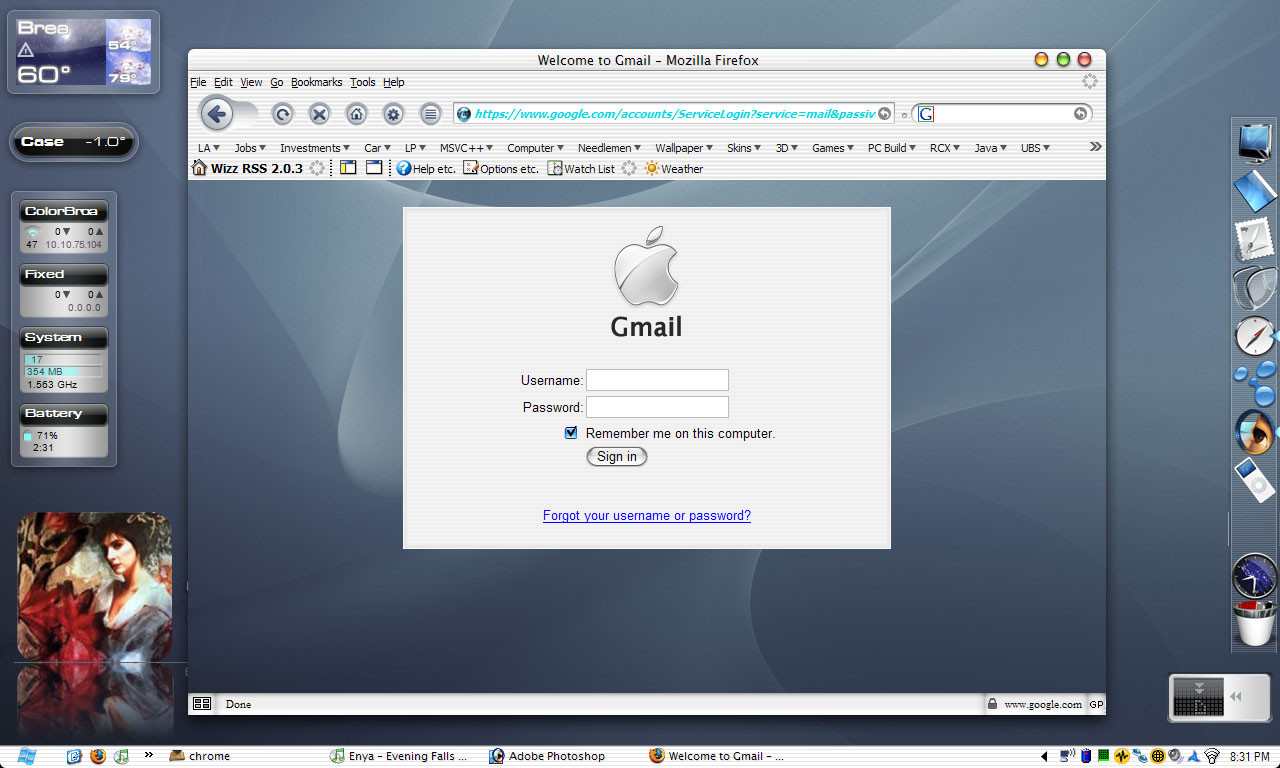This screenshot has width=1280, height=768.
Task: Open the Photoshop eye dock icon
Action: tap(1255, 432)
